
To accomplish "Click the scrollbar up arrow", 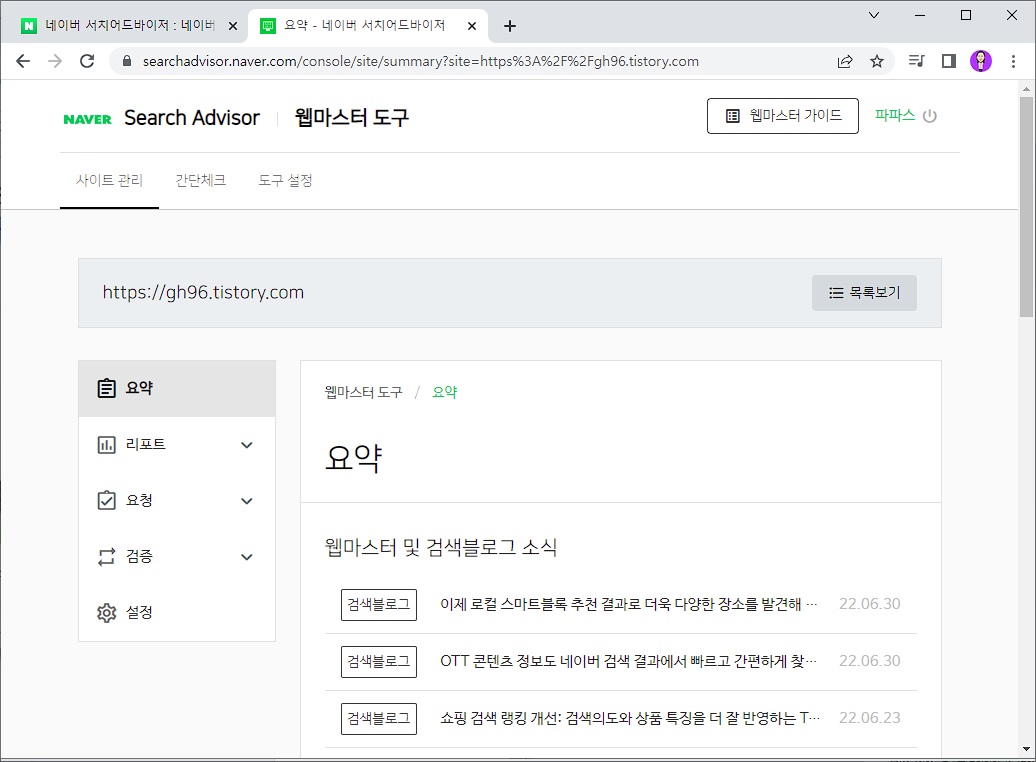I will pos(1026,89).
